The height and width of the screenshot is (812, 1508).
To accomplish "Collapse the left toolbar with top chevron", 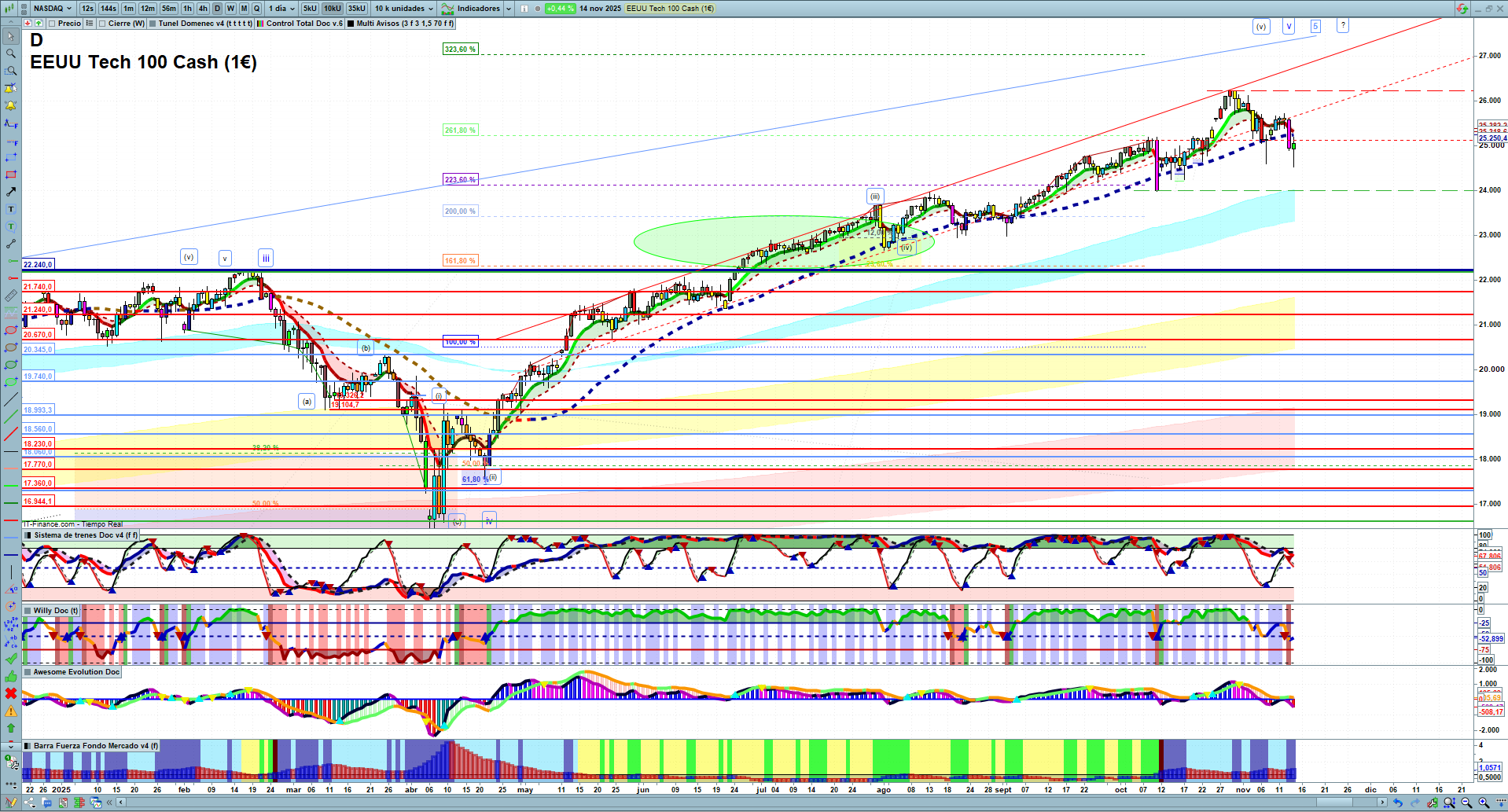I will pyautogui.click(x=10, y=23).
